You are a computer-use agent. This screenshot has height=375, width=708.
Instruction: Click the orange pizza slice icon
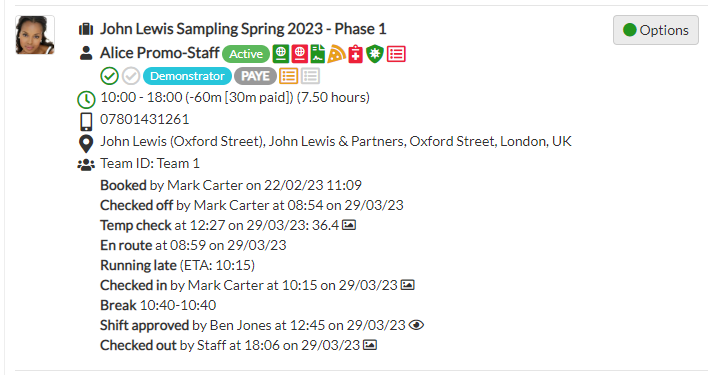pyautogui.click(x=336, y=54)
